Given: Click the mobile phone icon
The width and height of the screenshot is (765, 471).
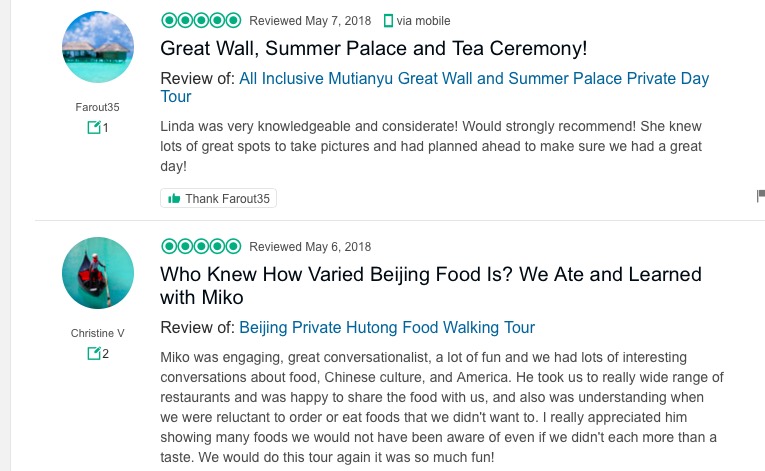Looking at the screenshot, I should pos(389,21).
